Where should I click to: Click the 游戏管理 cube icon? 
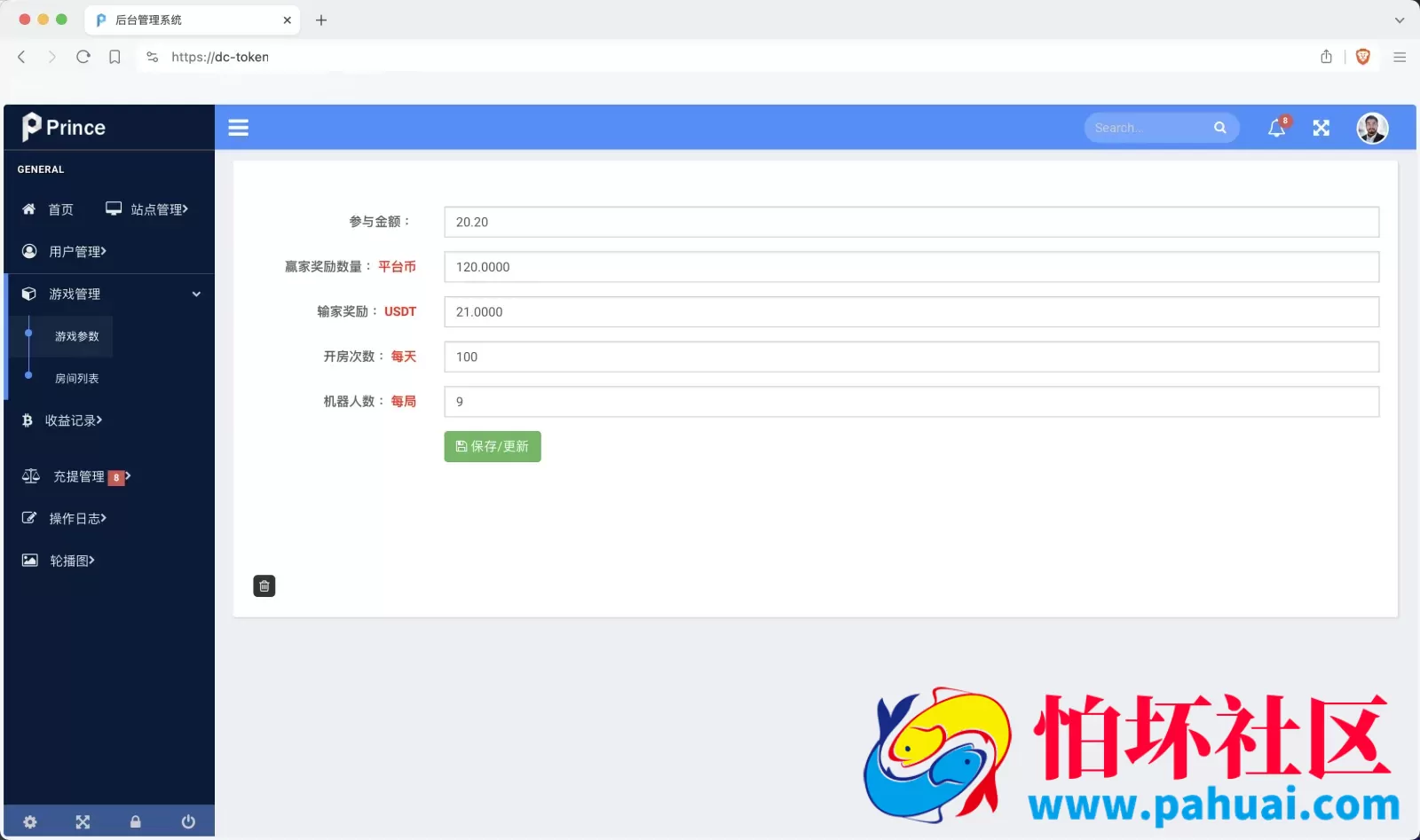click(29, 294)
